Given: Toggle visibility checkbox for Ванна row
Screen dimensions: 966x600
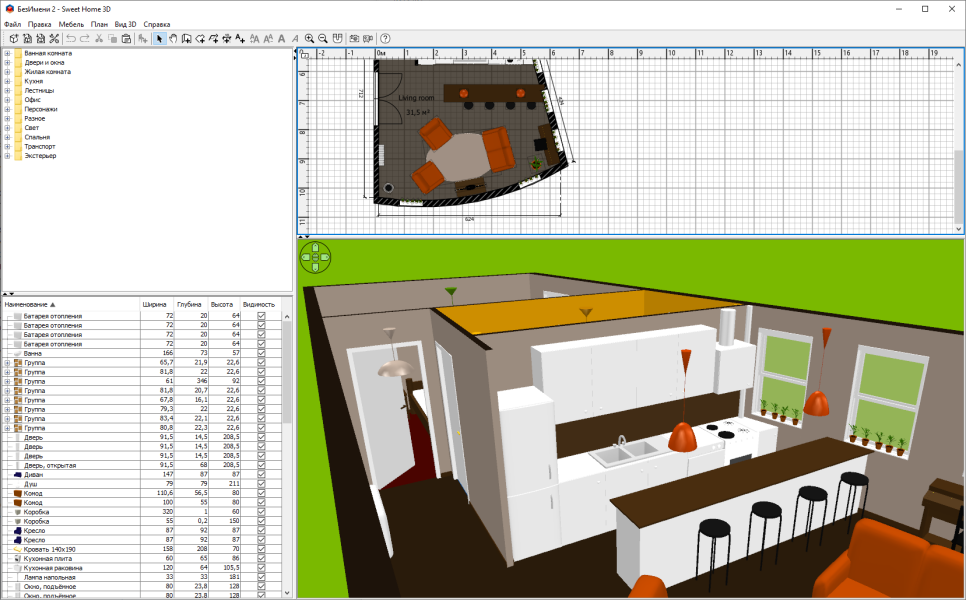Looking at the screenshot, I should click(x=261, y=354).
